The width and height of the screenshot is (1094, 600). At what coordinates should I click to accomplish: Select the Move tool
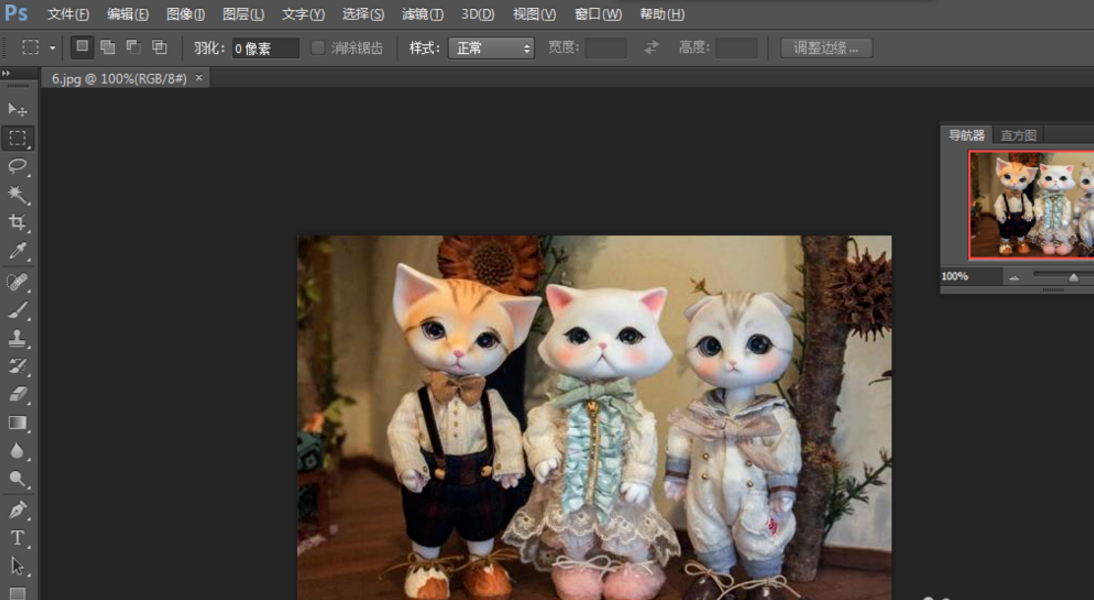[x=17, y=110]
